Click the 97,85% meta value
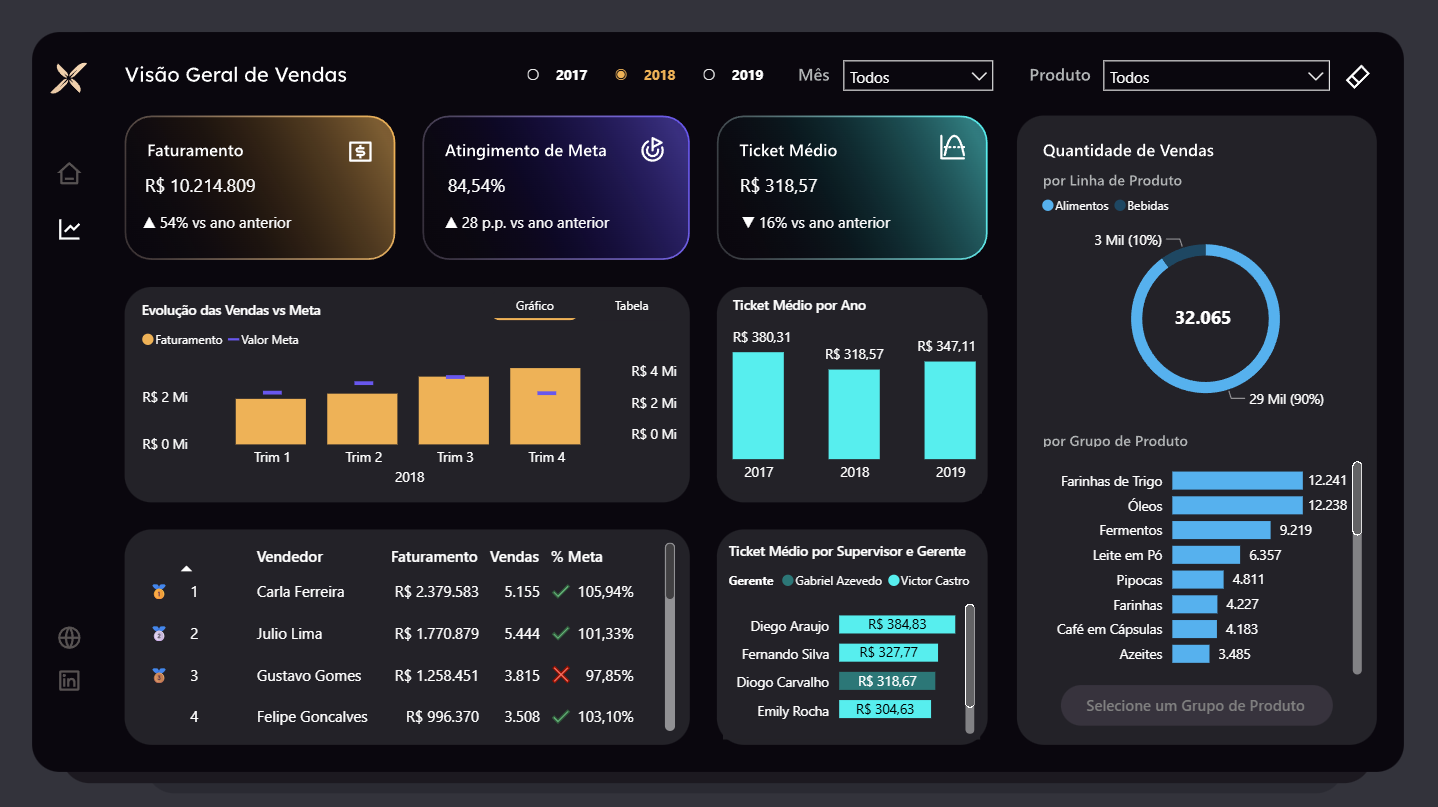 coord(610,676)
